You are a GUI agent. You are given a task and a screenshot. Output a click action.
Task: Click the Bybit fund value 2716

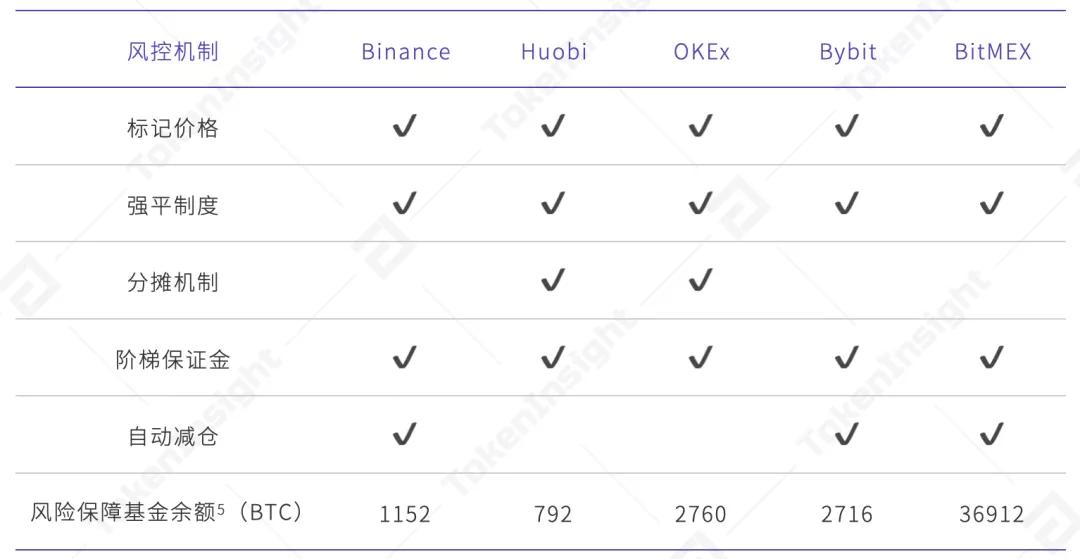coord(846,514)
